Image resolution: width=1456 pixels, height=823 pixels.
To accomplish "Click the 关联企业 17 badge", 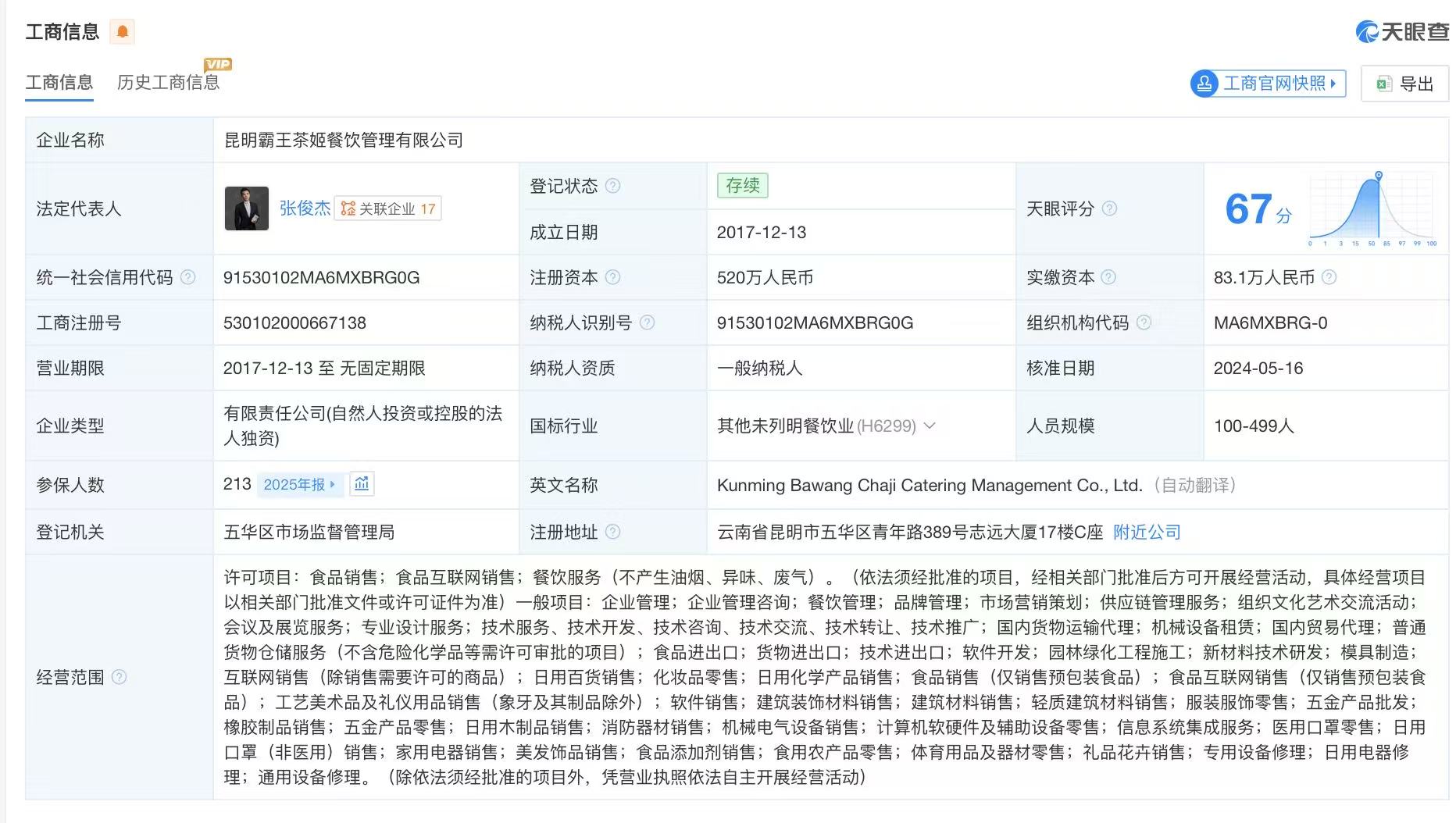I will pyautogui.click(x=388, y=208).
